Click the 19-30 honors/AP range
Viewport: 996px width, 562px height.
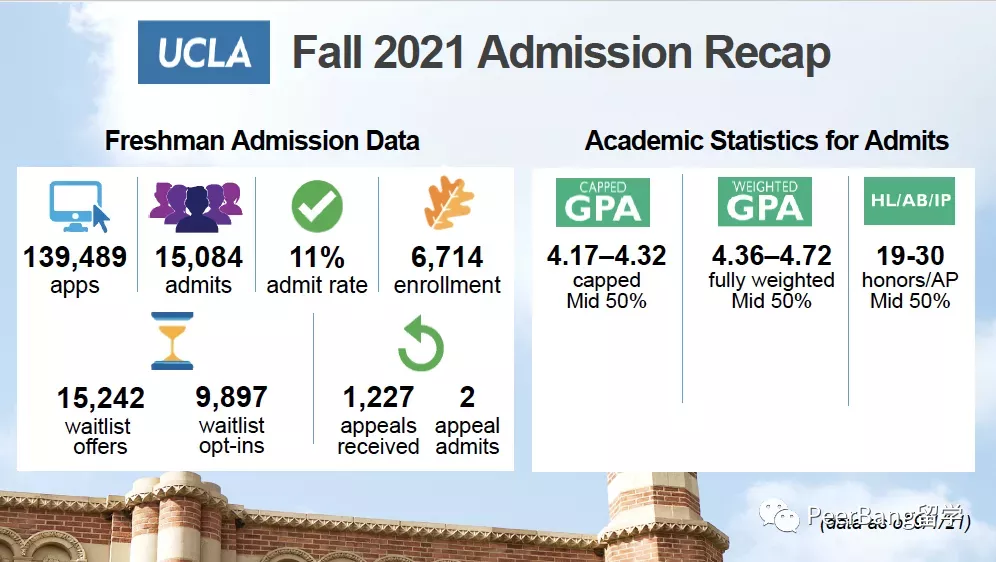(910, 256)
